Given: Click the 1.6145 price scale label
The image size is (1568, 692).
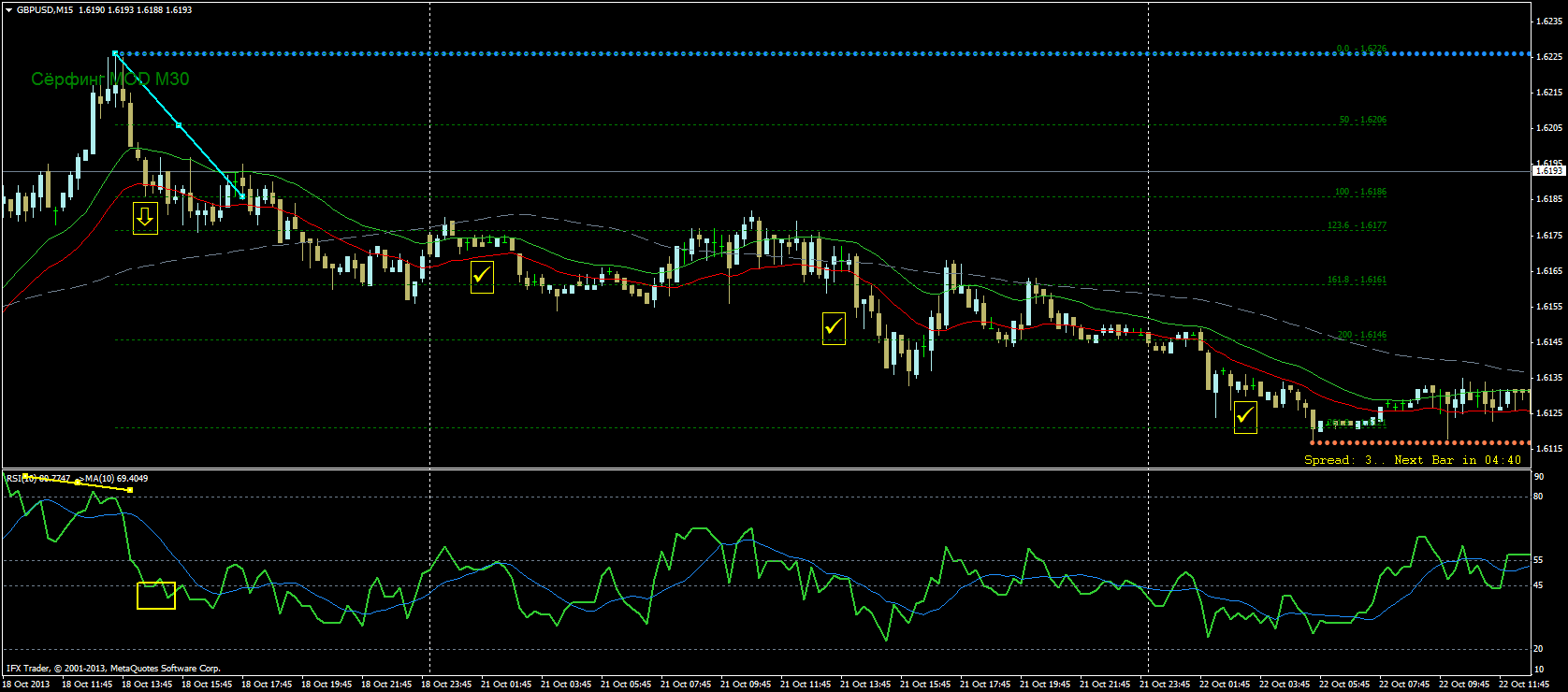Looking at the screenshot, I should tap(1549, 342).
